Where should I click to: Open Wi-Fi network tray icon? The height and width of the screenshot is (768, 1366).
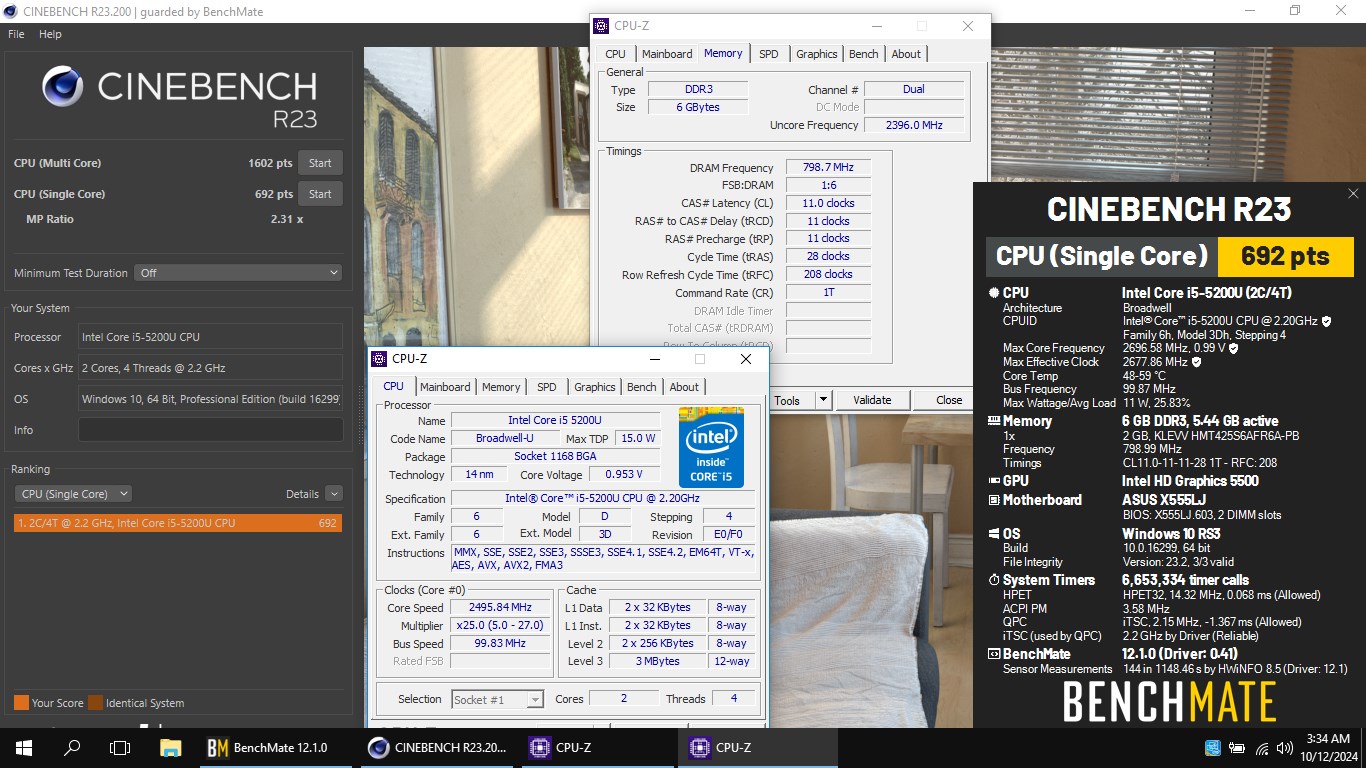1261,747
